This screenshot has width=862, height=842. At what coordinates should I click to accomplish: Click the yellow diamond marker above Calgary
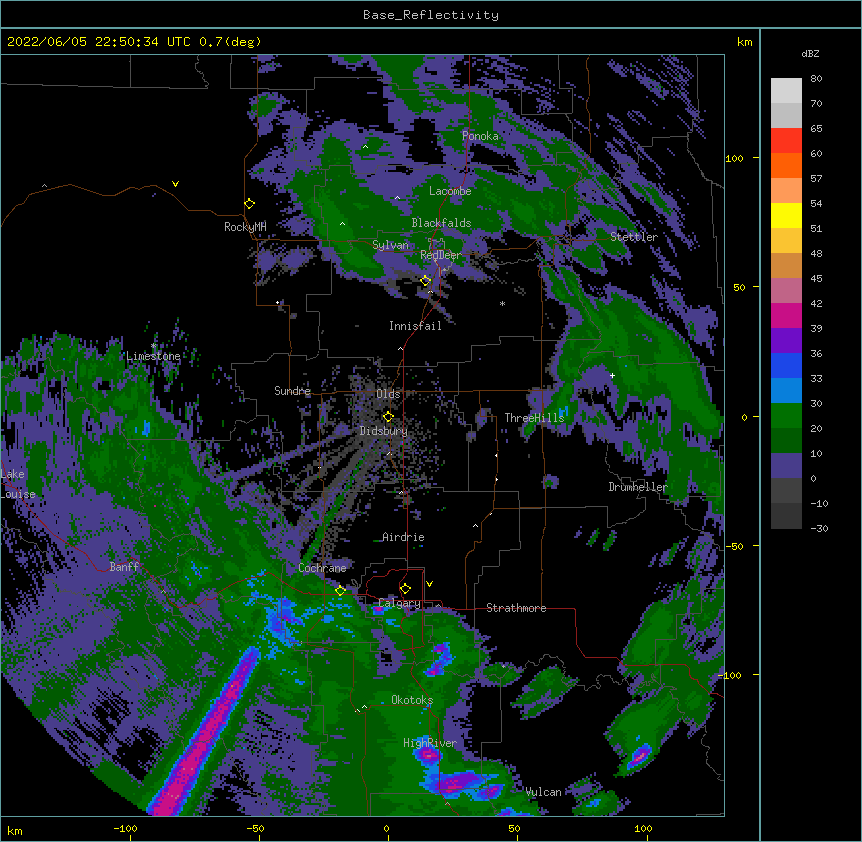tap(405, 588)
